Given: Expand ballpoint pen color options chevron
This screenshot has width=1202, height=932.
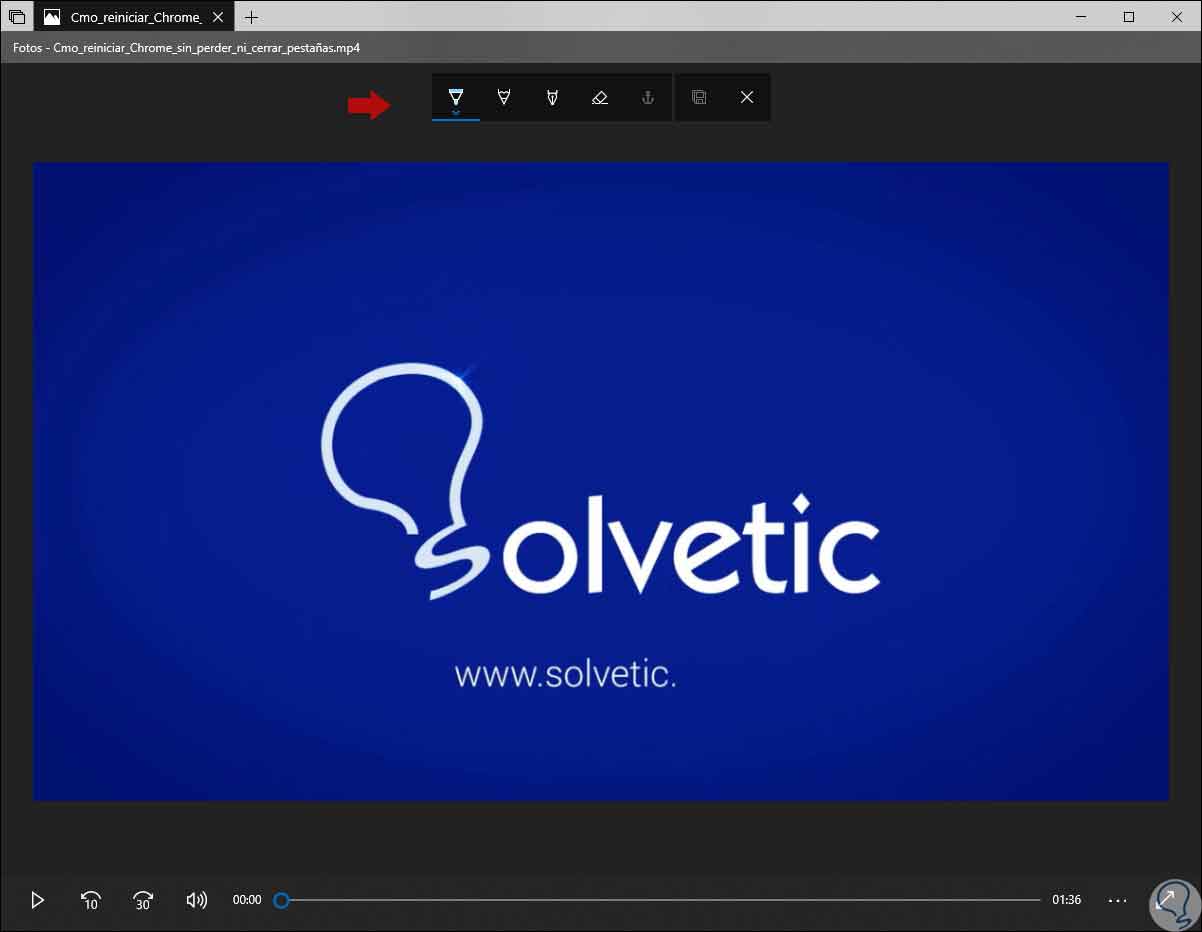Looking at the screenshot, I should point(456,114).
